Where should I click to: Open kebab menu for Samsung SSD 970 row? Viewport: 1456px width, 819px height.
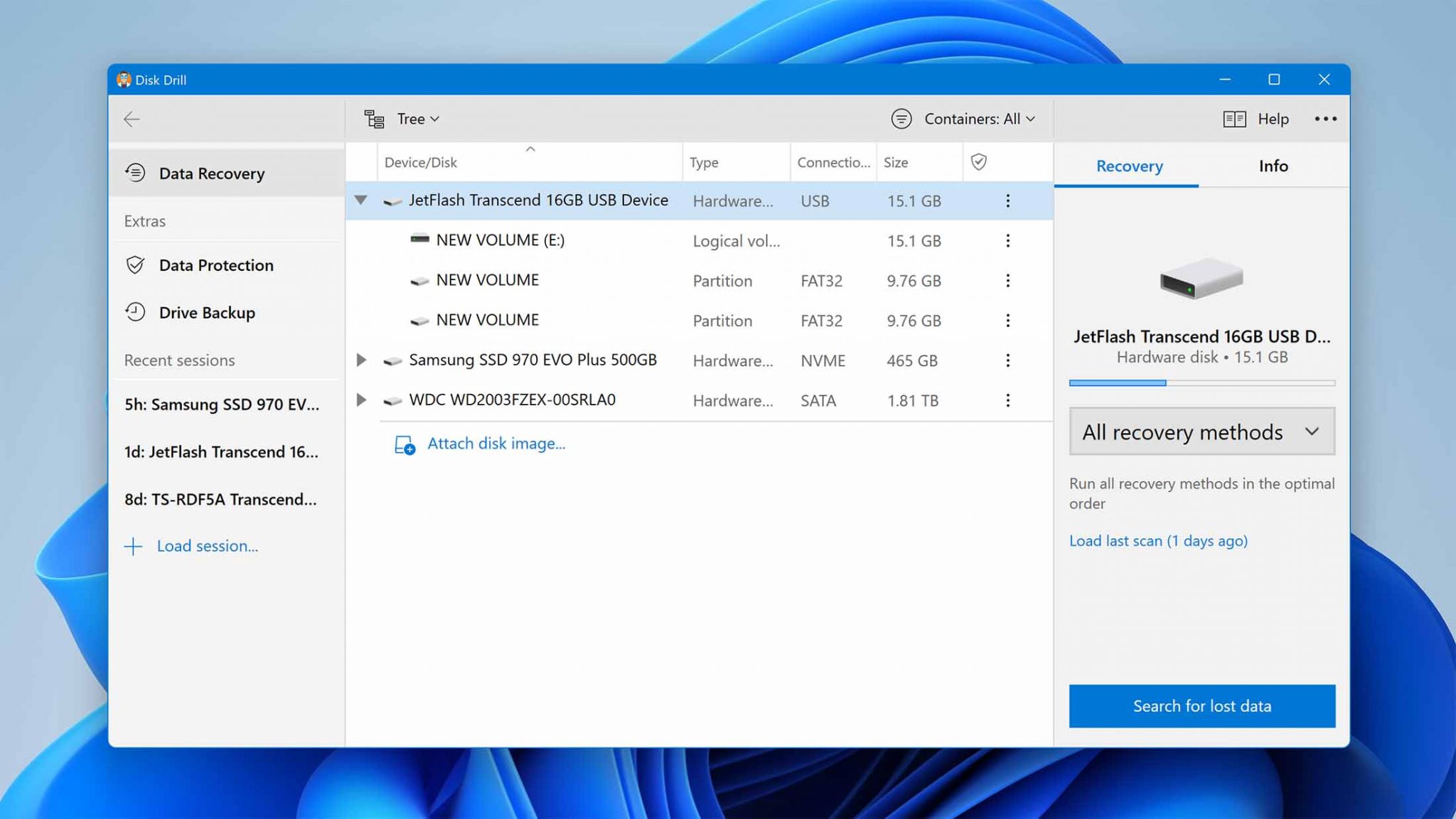(x=1007, y=360)
